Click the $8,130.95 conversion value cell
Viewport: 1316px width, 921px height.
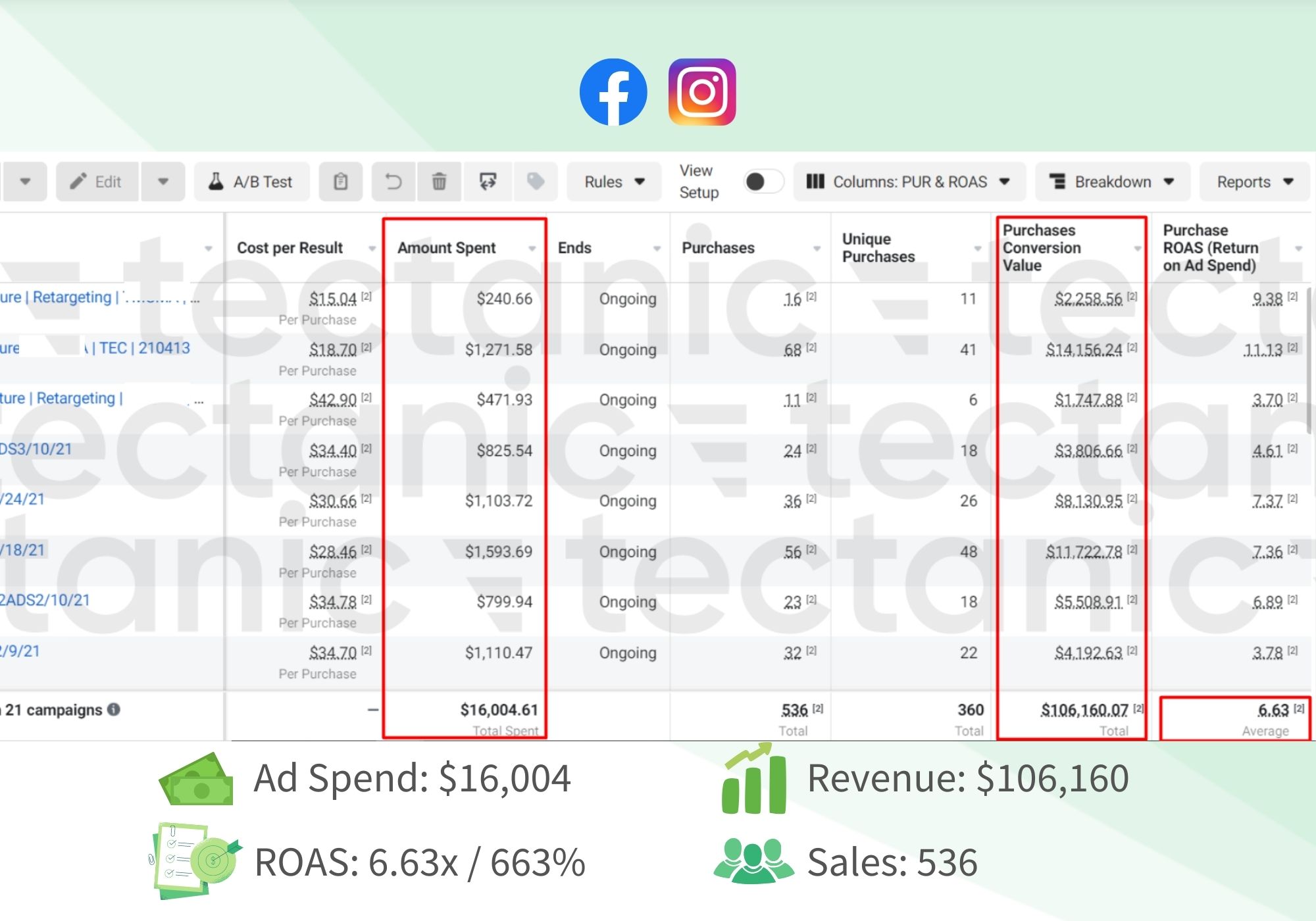pos(1088,501)
